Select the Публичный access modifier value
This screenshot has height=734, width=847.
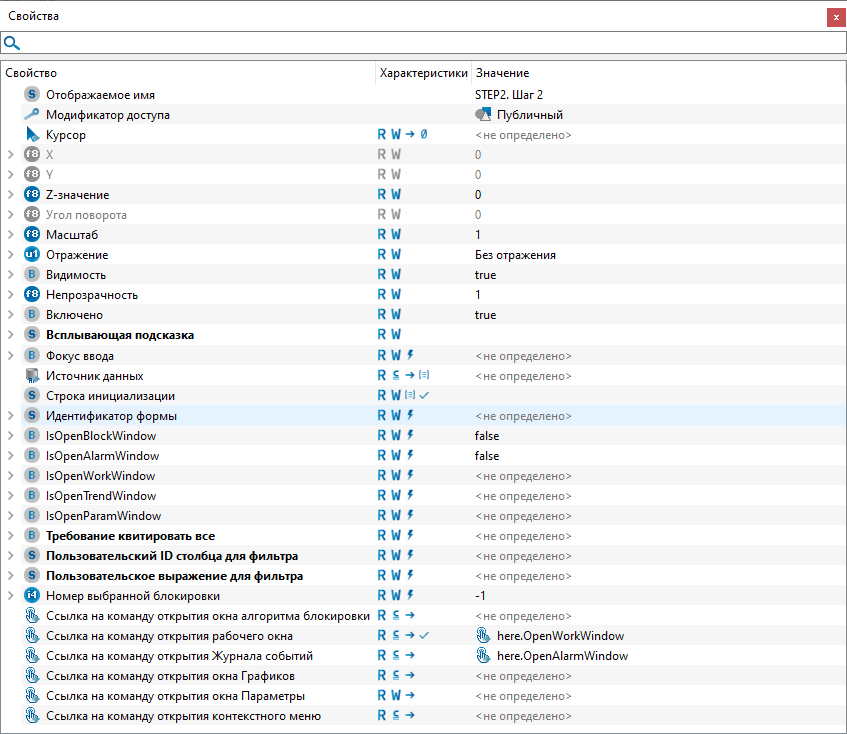coord(529,115)
